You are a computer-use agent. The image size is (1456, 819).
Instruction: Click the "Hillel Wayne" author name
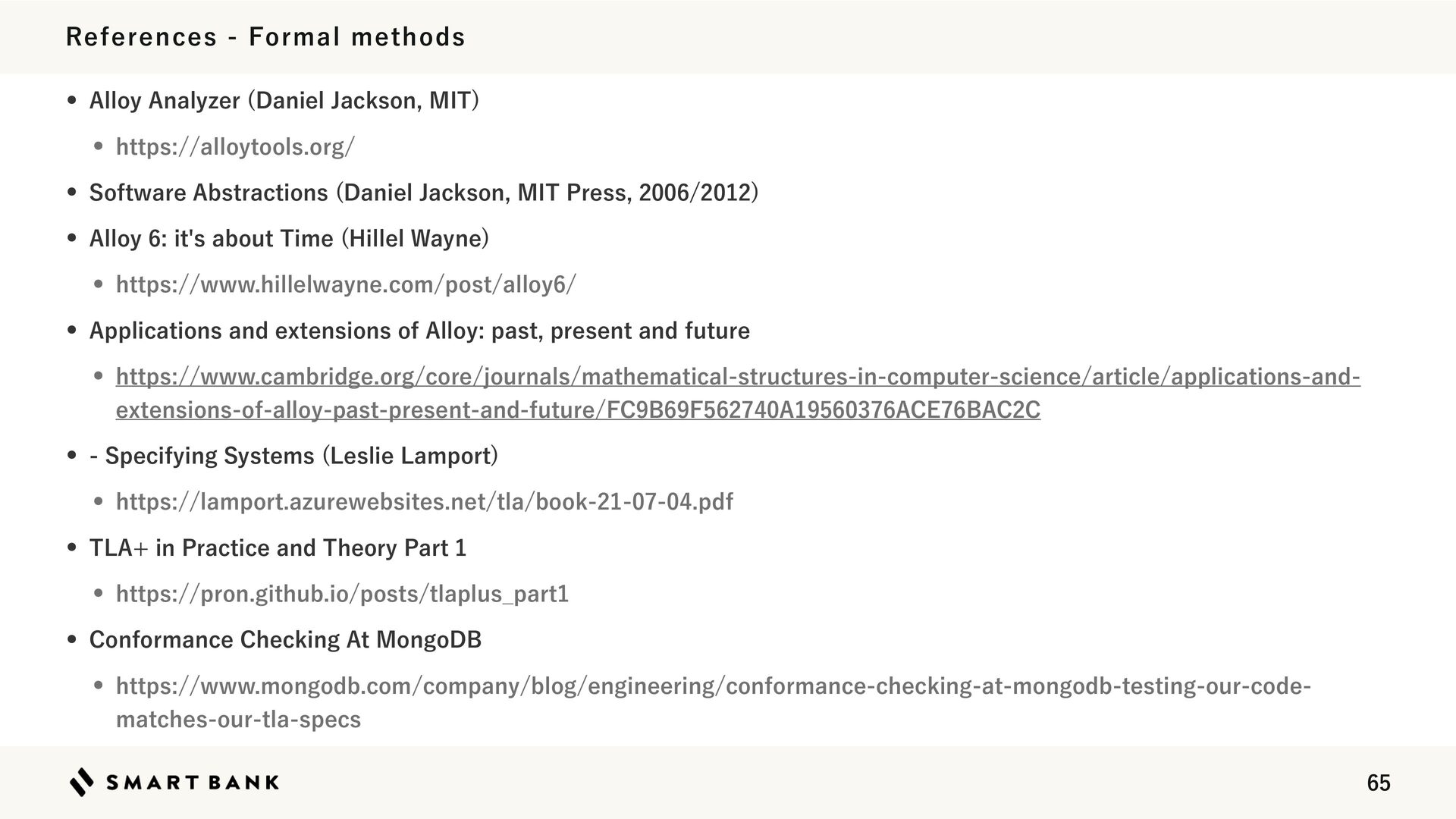coord(416,239)
